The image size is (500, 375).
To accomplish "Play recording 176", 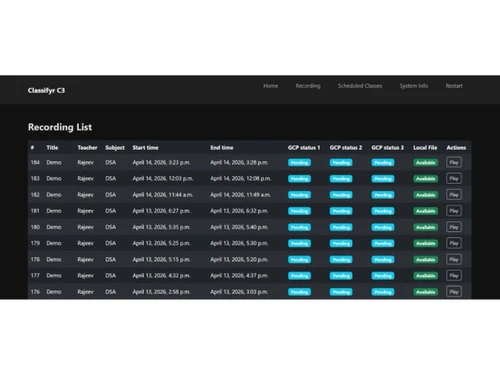I will click(454, 292).
